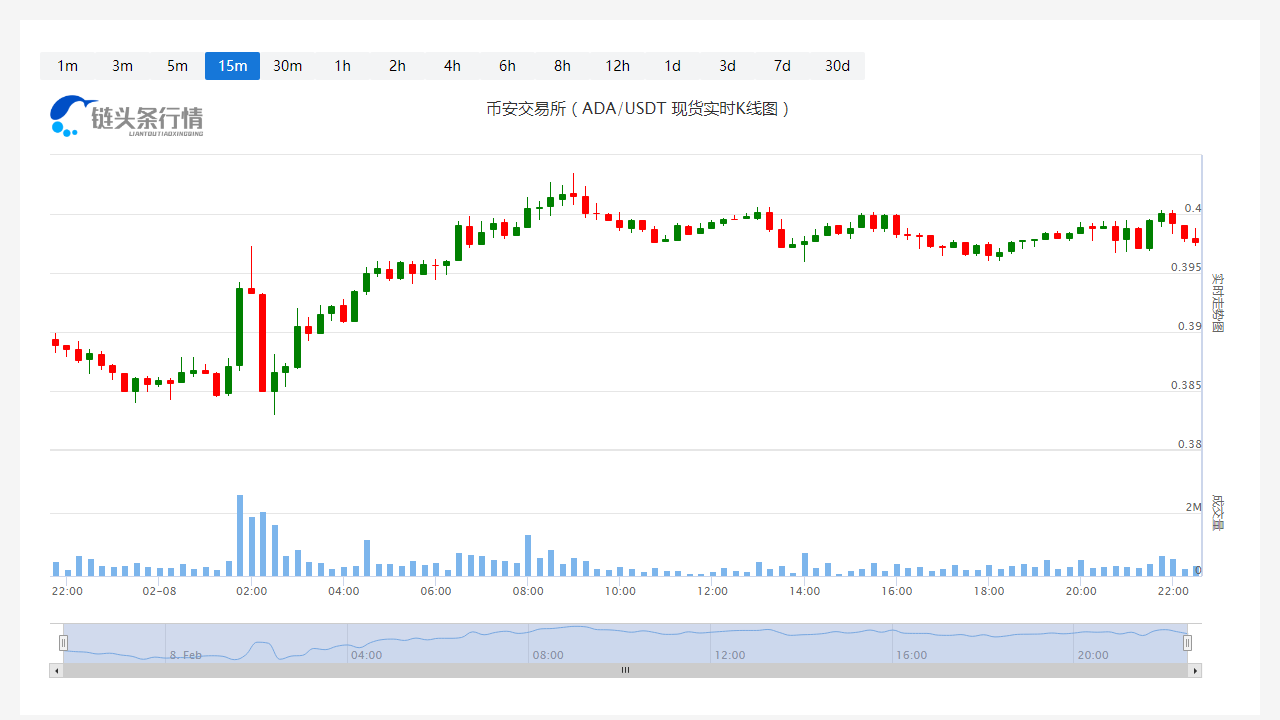This screenshot has width=1280, height=720.
Task: Click the left navigator range handle
Action: point(63,643)
